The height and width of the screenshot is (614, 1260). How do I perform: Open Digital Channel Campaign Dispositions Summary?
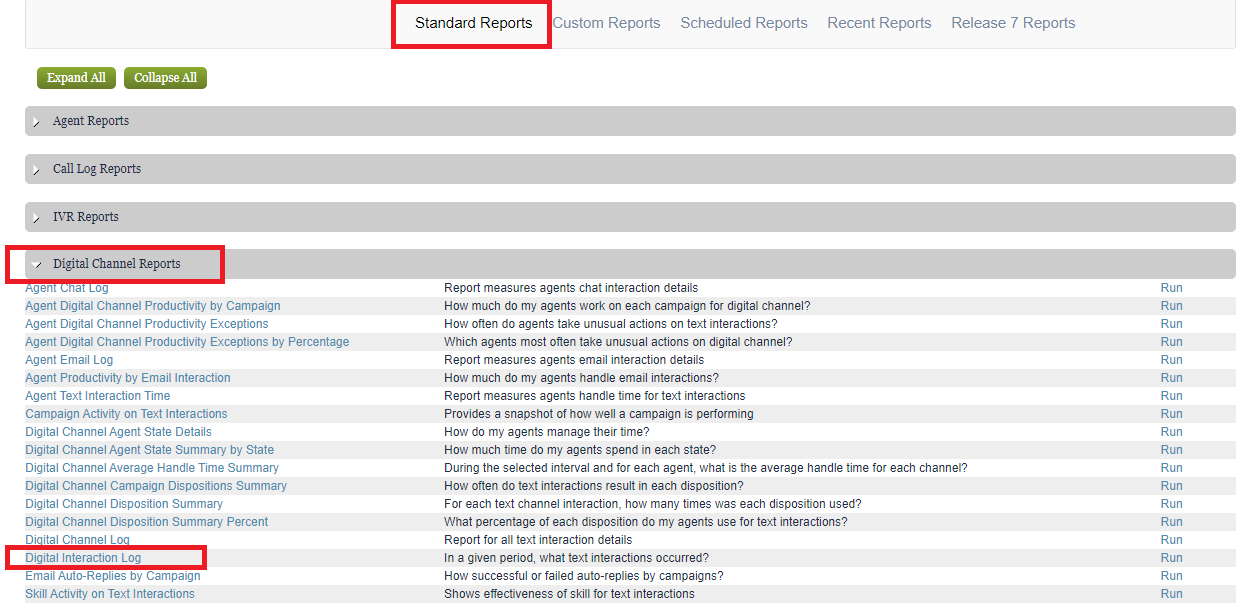[156, 486]
